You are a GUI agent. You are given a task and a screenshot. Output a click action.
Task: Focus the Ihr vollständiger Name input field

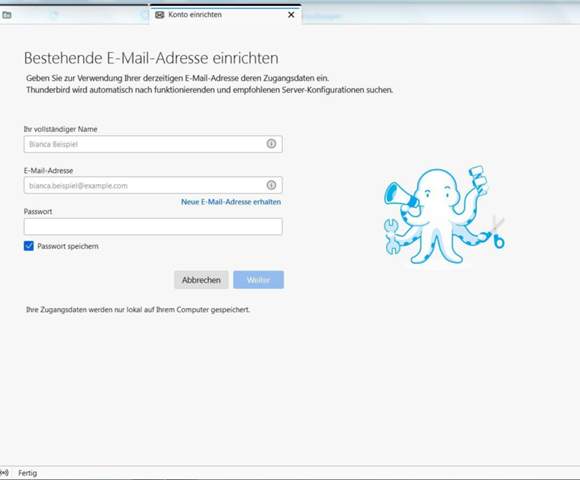coord(153,144)
